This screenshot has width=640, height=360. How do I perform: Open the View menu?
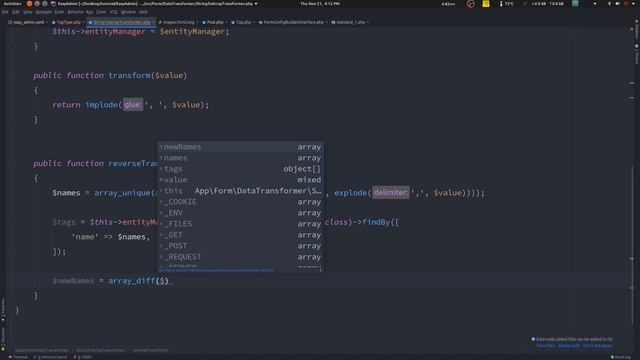pos(28,12)
